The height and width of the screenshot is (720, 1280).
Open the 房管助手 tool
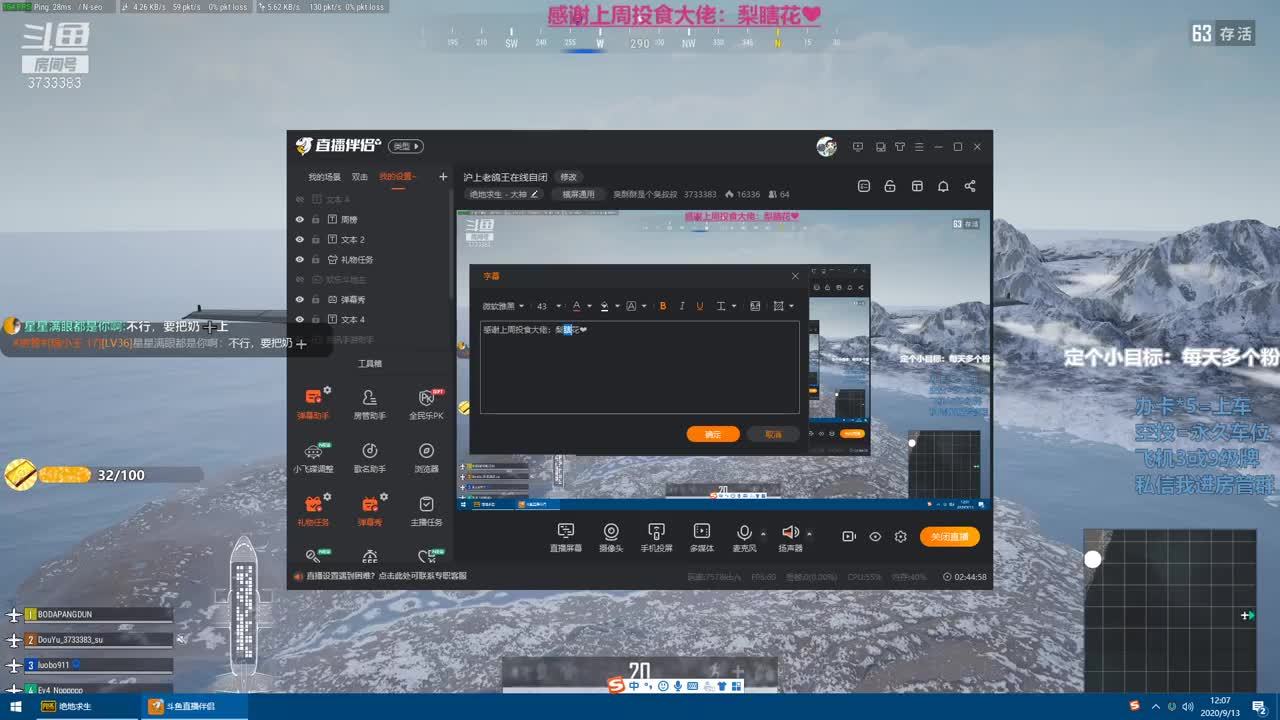pyautogui.click(x=369, y=403)
